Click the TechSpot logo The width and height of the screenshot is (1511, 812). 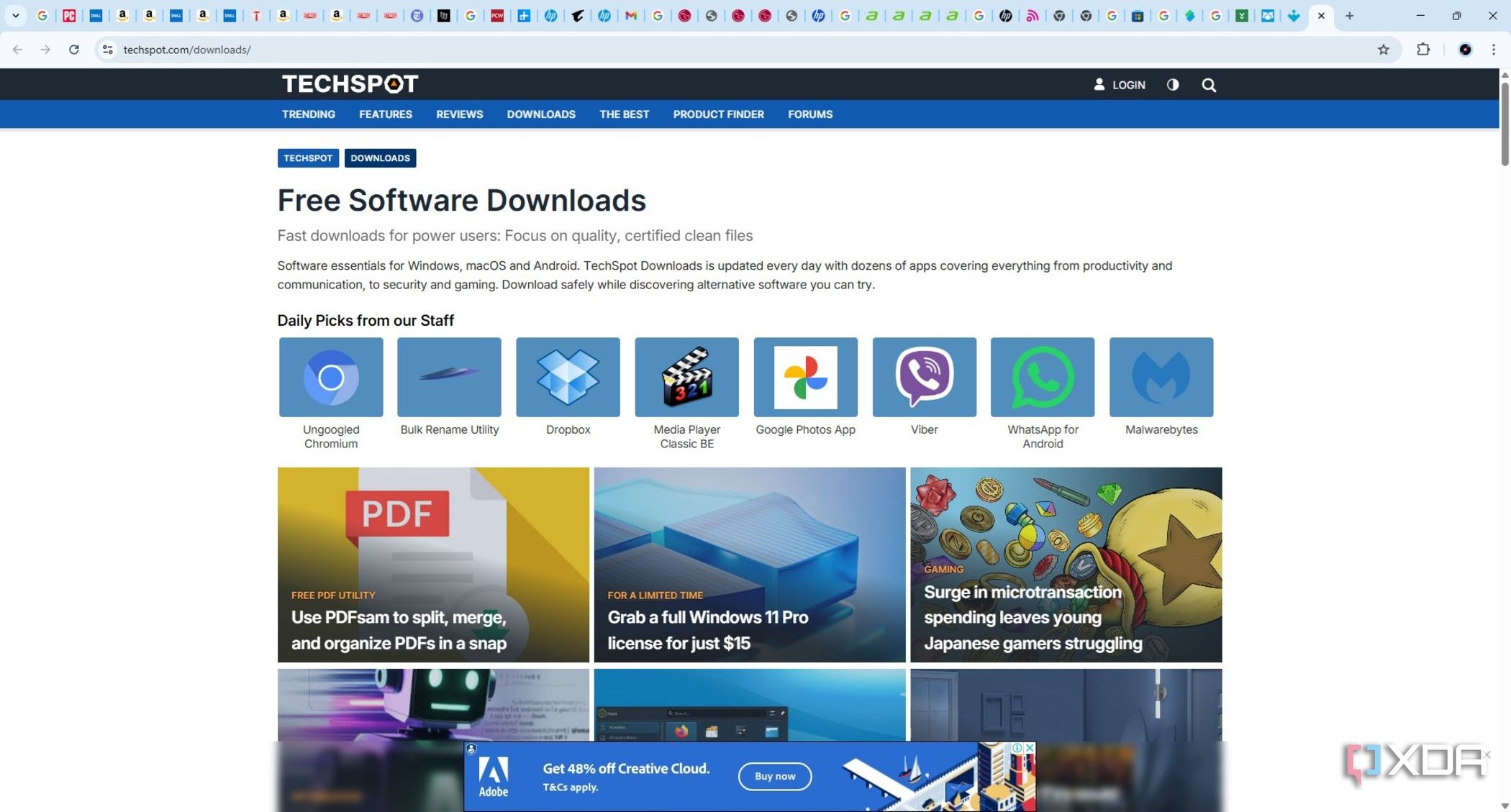(x=350, y=84)
